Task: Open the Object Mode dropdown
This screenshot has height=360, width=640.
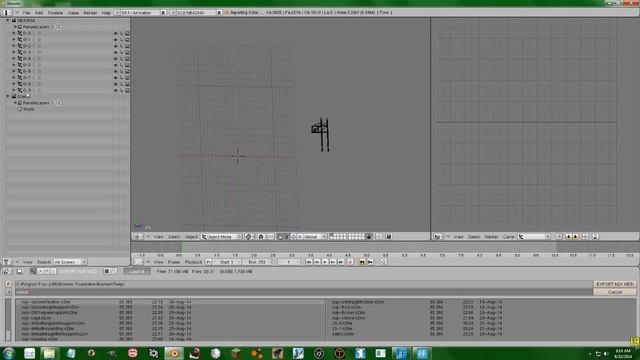Action: 222,237
